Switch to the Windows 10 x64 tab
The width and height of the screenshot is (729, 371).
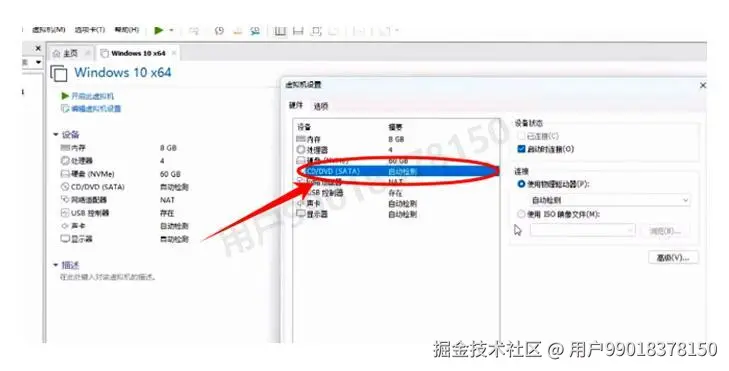click(138, 53)
